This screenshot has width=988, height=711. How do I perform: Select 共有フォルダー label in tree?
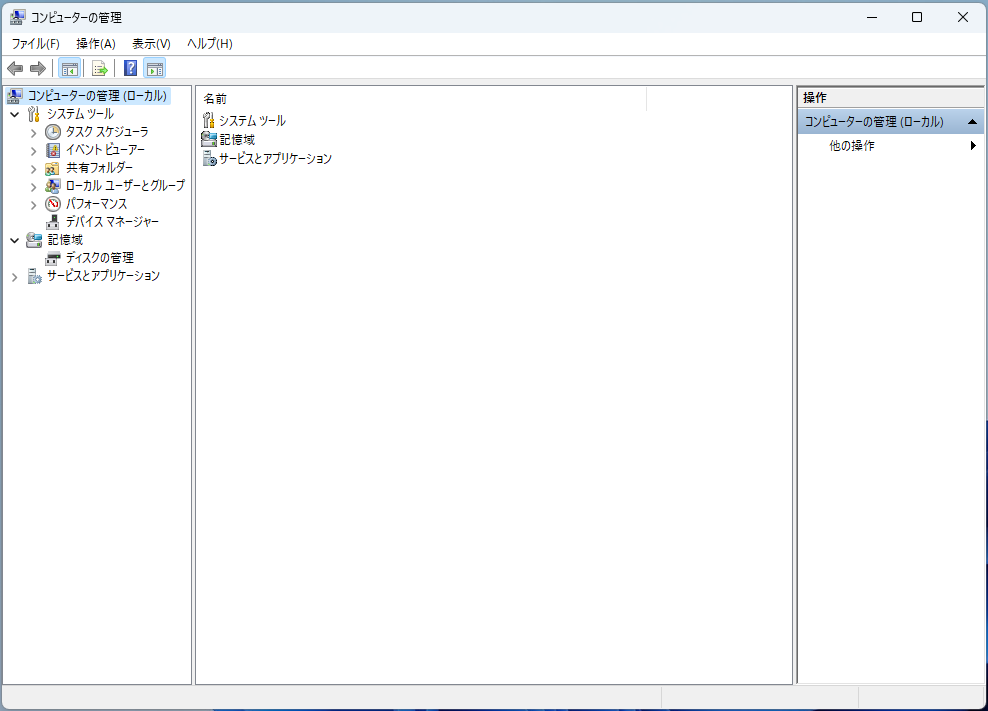(x=100, y=168)
